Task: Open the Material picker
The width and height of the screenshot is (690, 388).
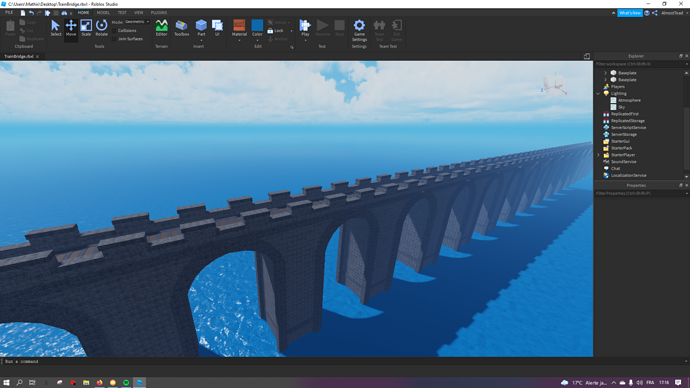Action: [x=239, y=27]
